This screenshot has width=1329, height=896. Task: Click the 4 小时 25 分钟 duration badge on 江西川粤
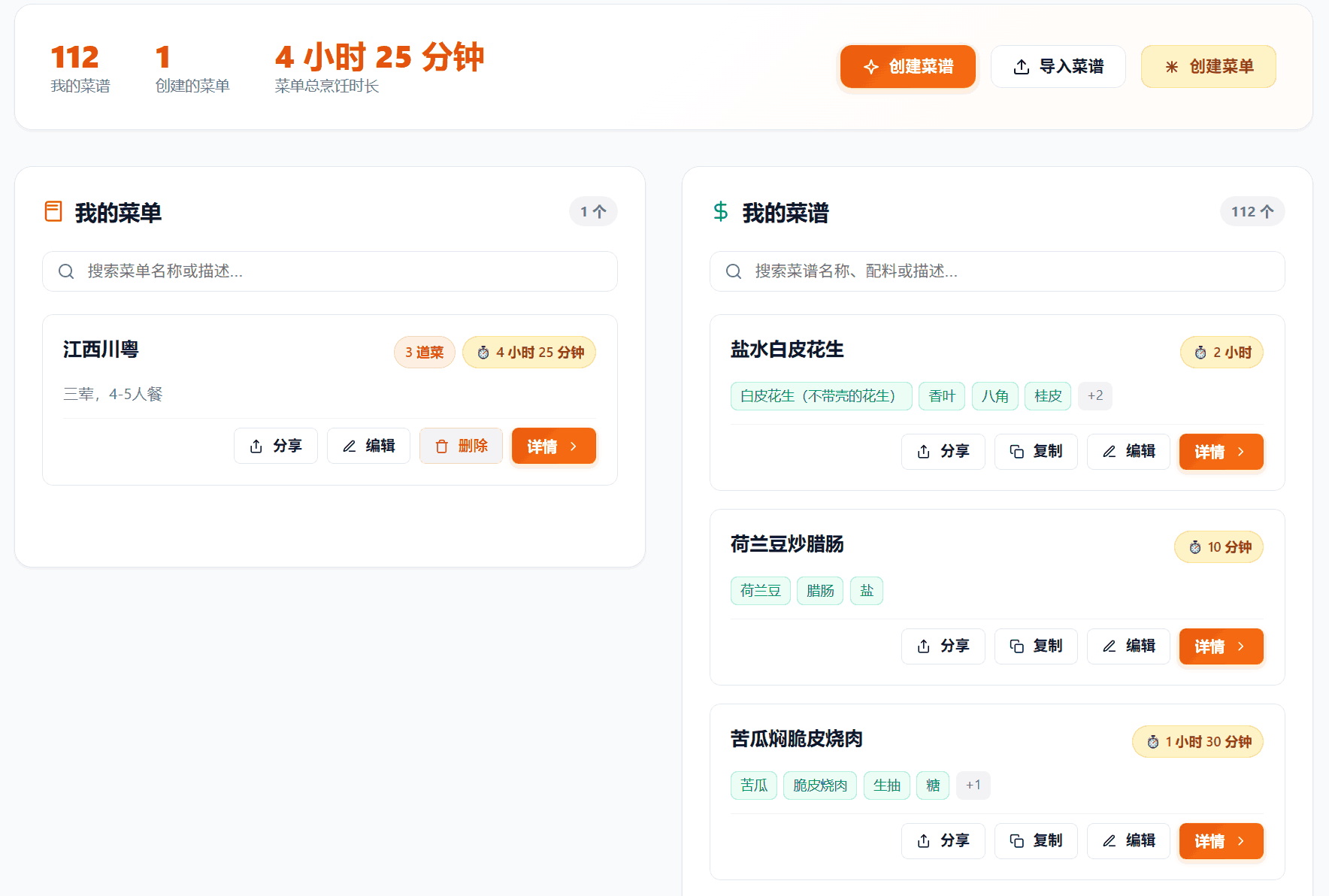coord(529,353)
